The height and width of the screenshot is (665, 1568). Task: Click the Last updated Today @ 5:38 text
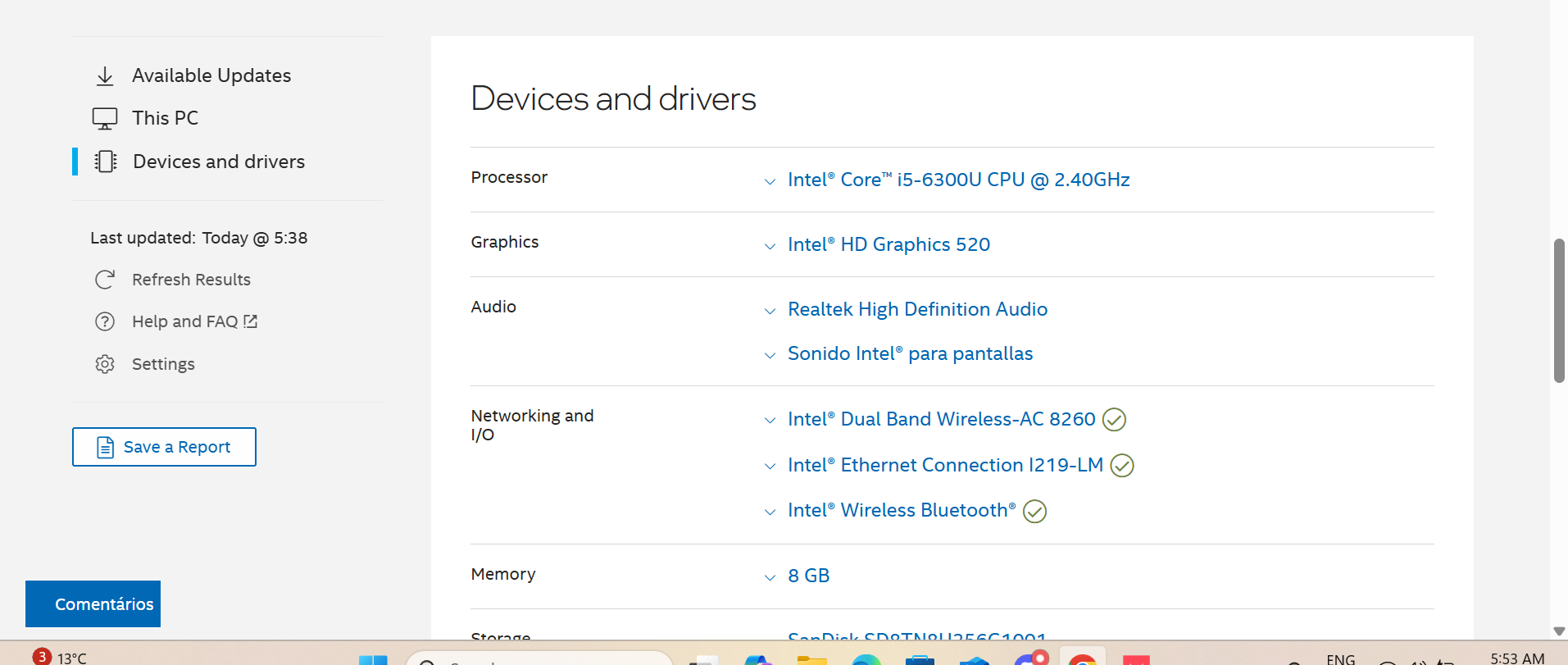pyautogui.click(x=199, y=238)
